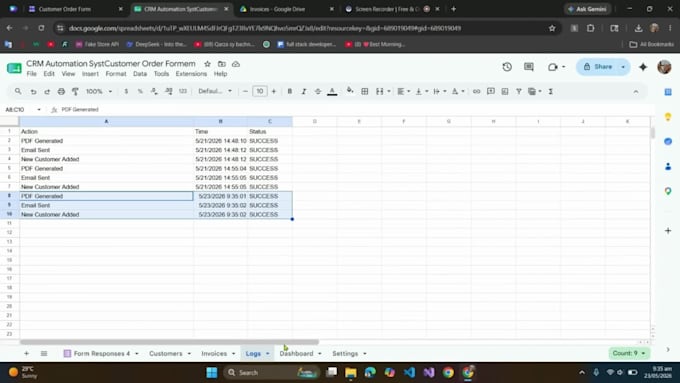680x383 pixels.
Task: Format as currency
Action: pyautogui.click(x=126, y=92)
